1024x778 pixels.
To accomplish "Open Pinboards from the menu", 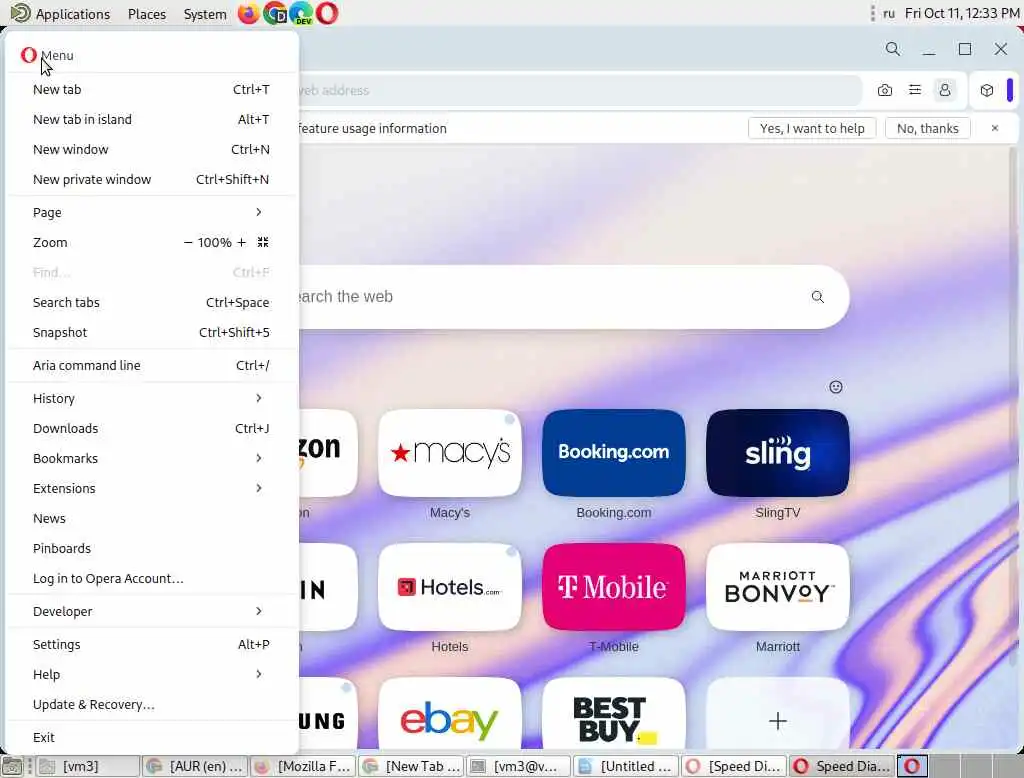I will [x=152, y=549].
